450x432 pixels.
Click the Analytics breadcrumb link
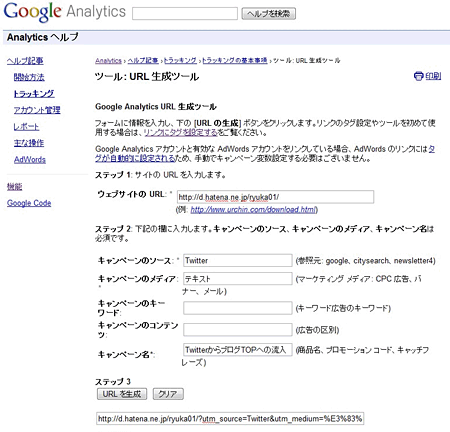pyautogui.click(x=108, y=61)
